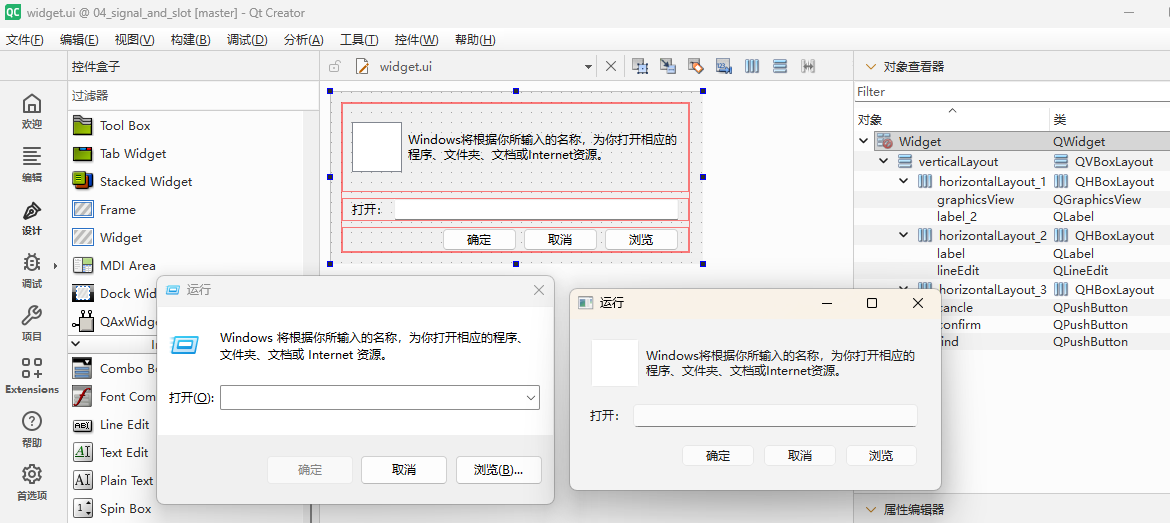Collapse the verticalLayout tree node

coord(883,161)
